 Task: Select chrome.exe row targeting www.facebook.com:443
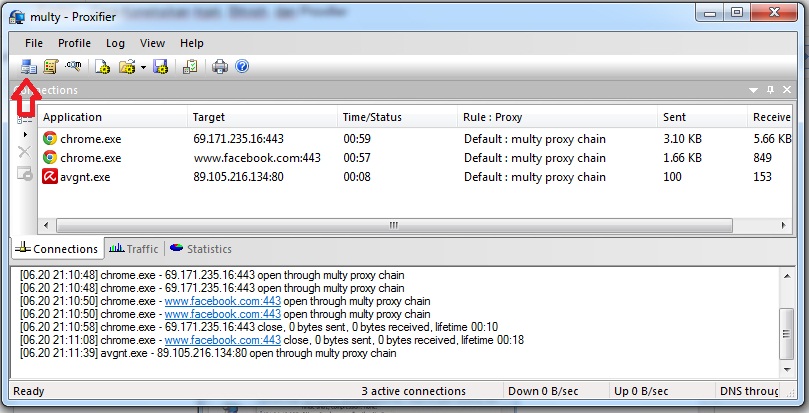tap(415, 158)
